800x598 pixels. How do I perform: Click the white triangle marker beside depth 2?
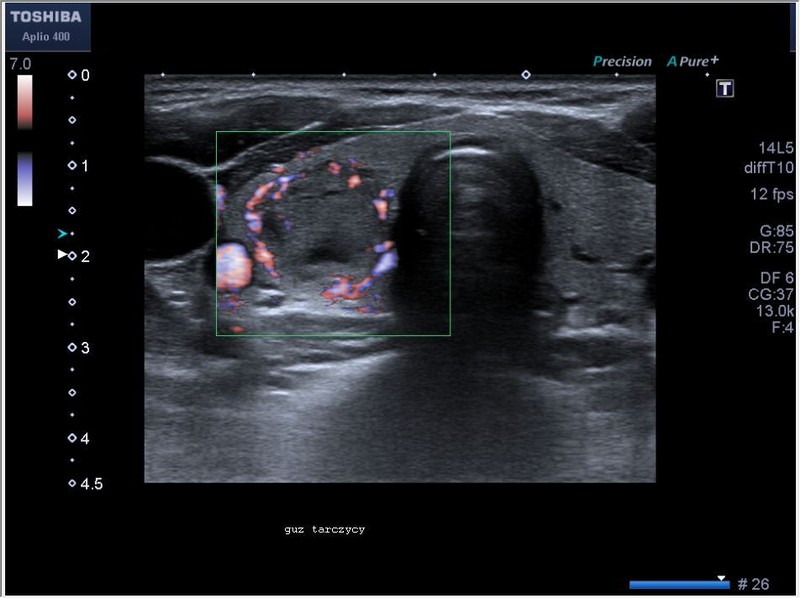point(62,254)
